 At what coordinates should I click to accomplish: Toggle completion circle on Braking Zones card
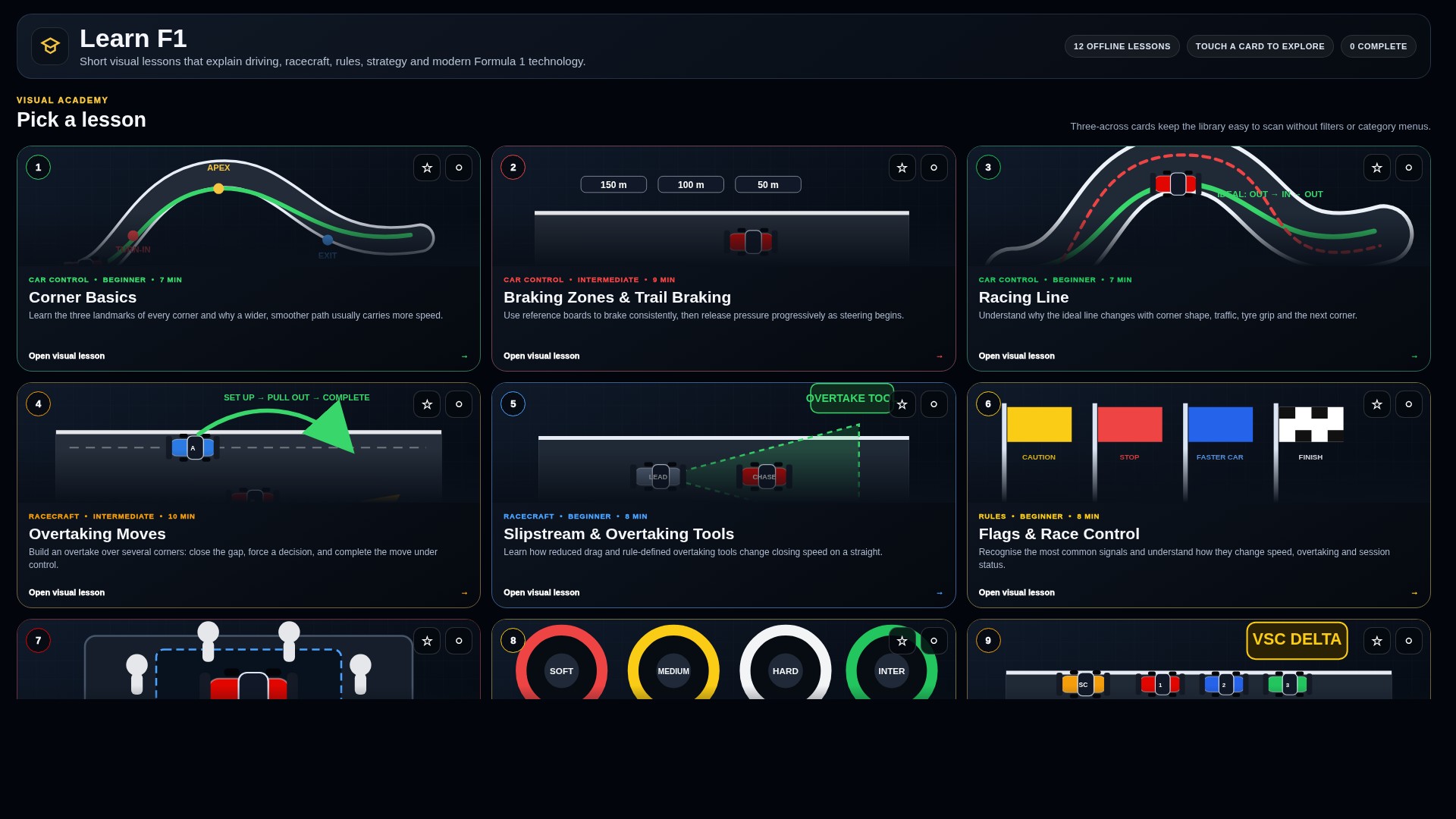[x=934, y=168]
